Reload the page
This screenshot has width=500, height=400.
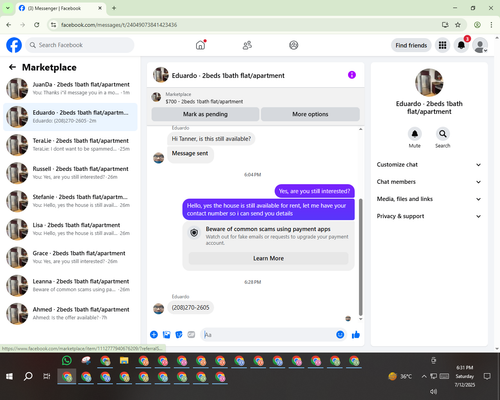pos(37,25)
